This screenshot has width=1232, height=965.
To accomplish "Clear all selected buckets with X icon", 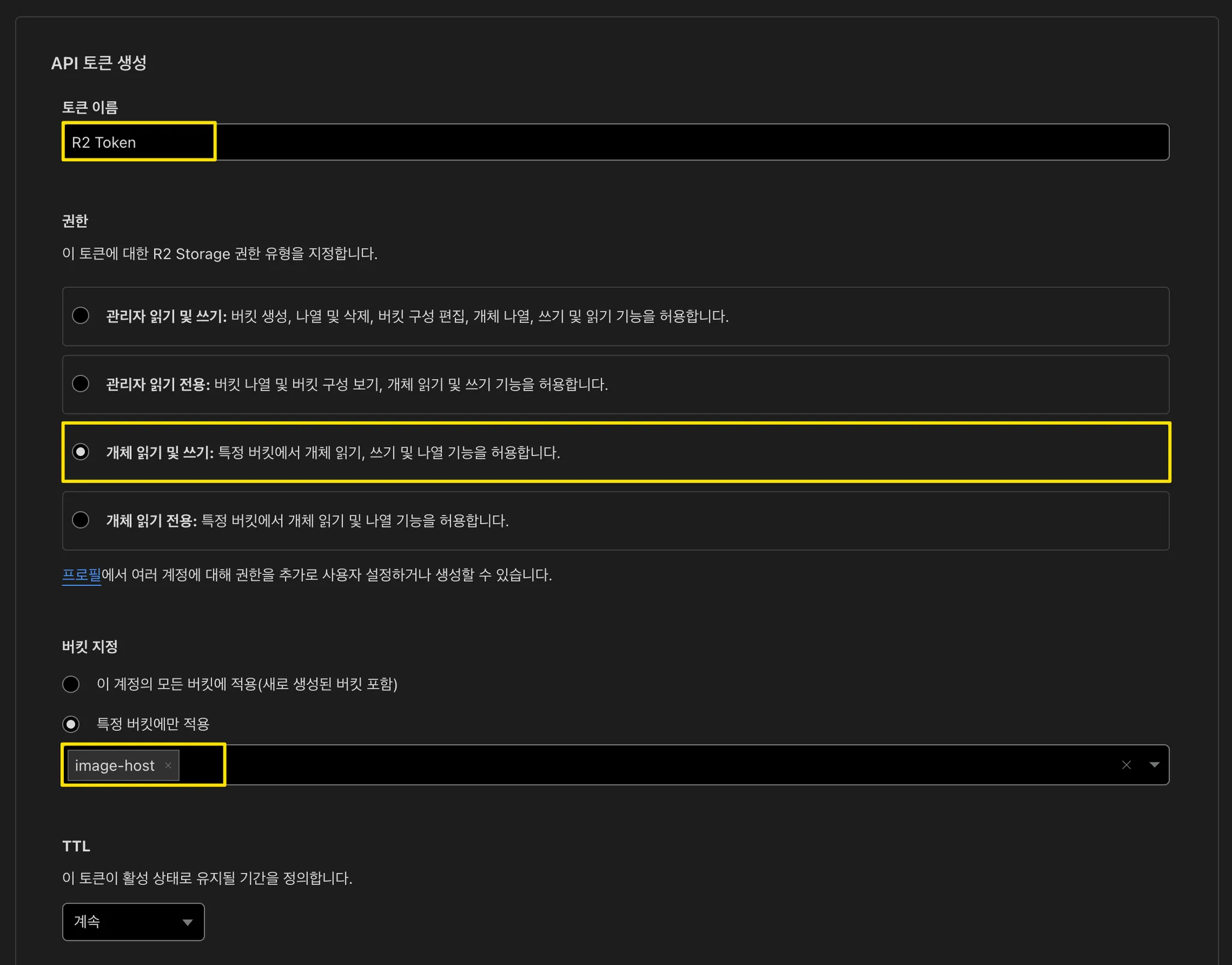I will coord(1126,765).
